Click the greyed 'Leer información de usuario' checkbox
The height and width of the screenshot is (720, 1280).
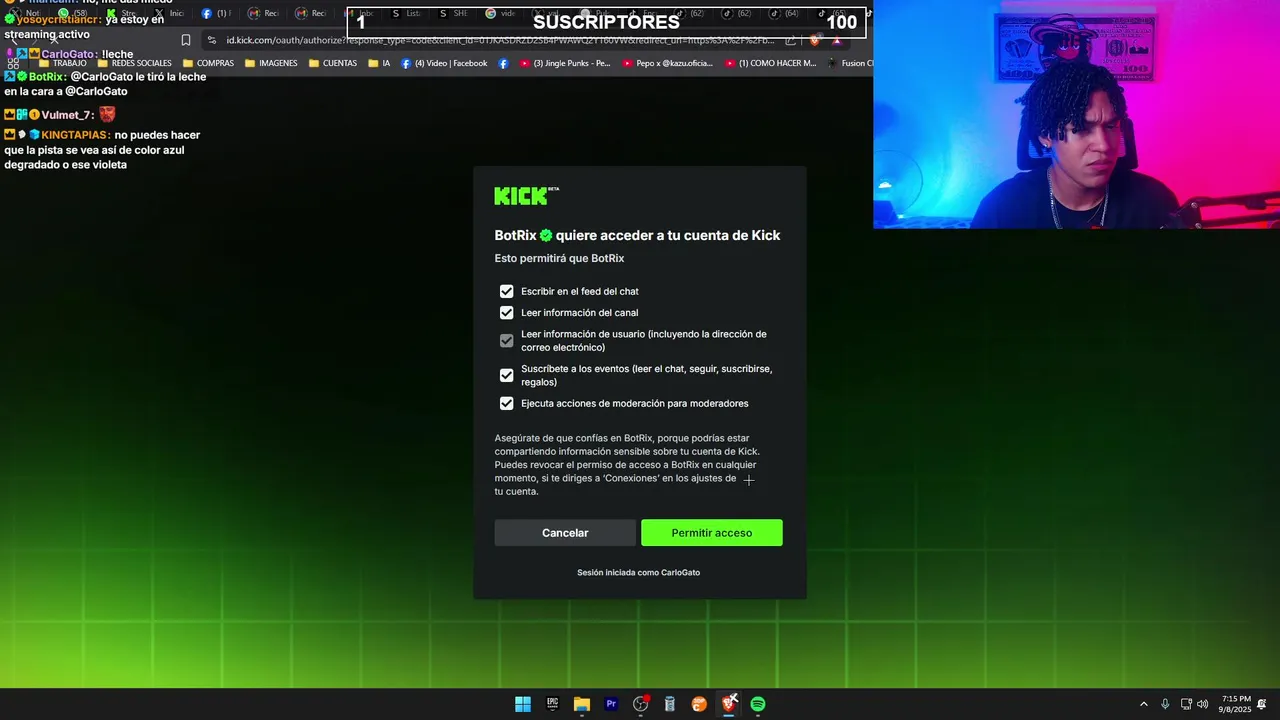[507, 341]
